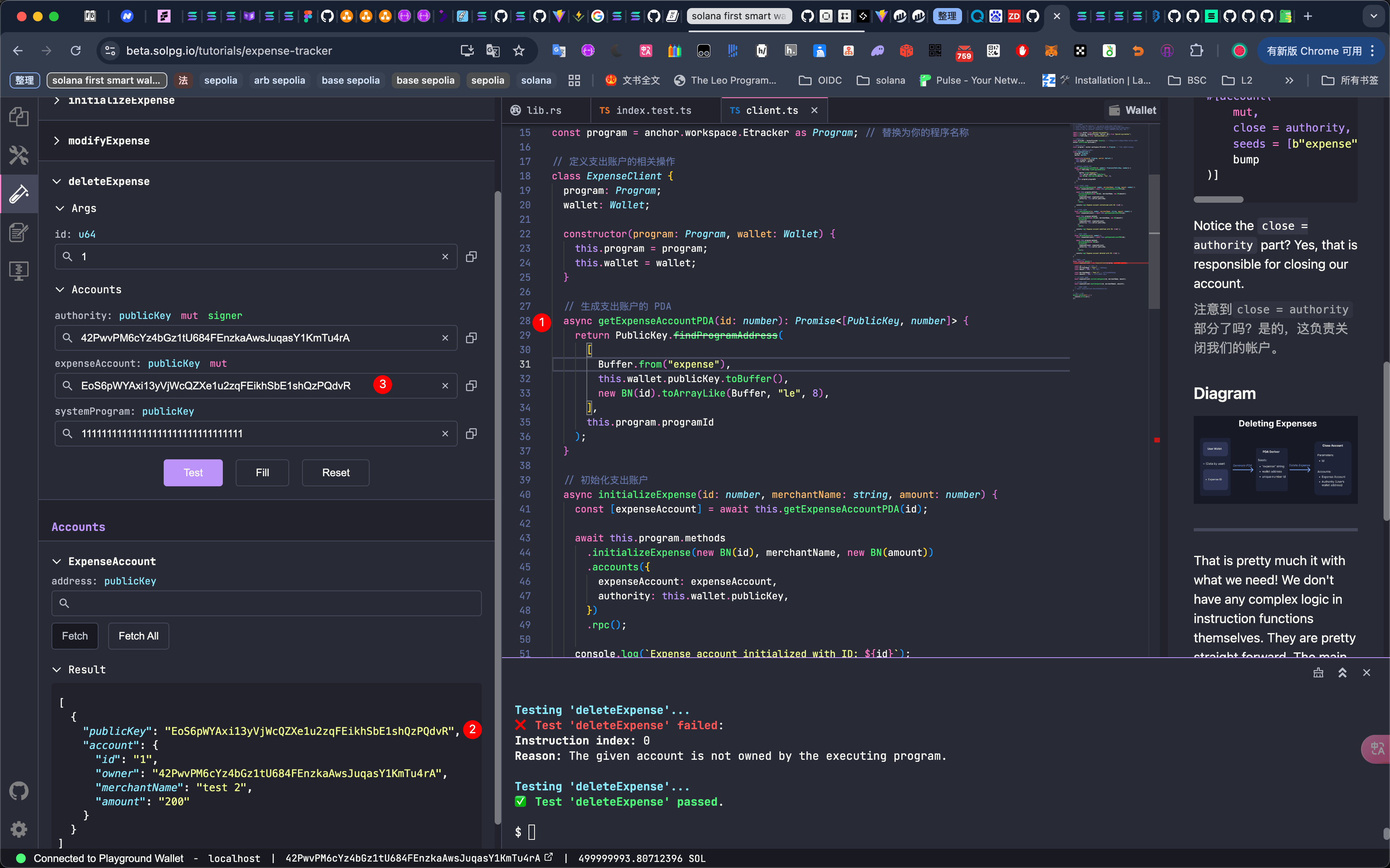
Task: Clear the terminal output icon
Action: [x=1318, y=673]
